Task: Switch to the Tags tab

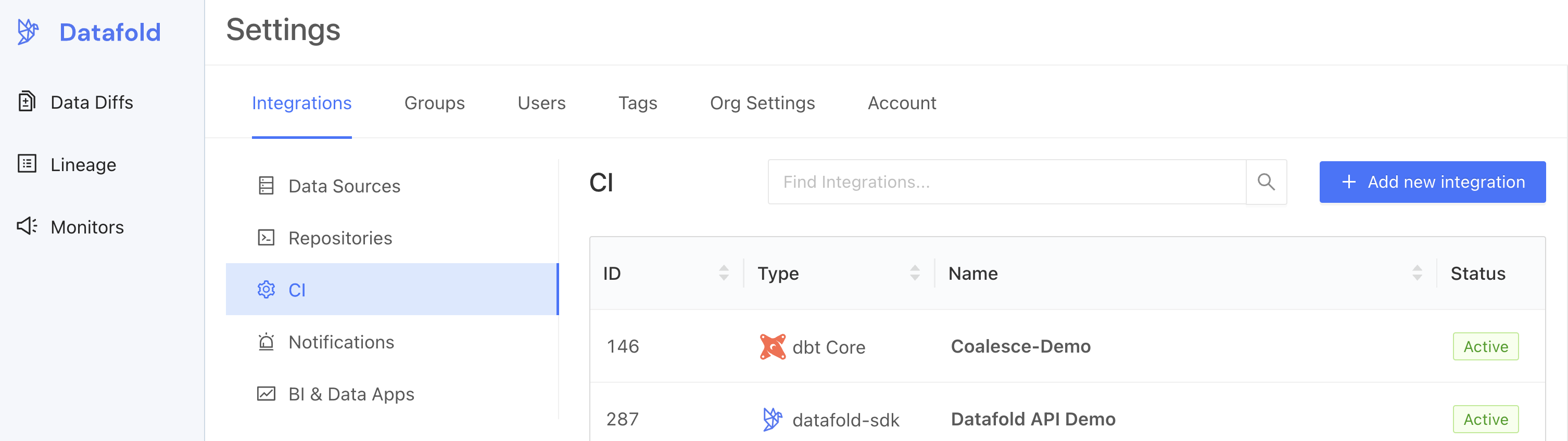Action: pos(638,103)
